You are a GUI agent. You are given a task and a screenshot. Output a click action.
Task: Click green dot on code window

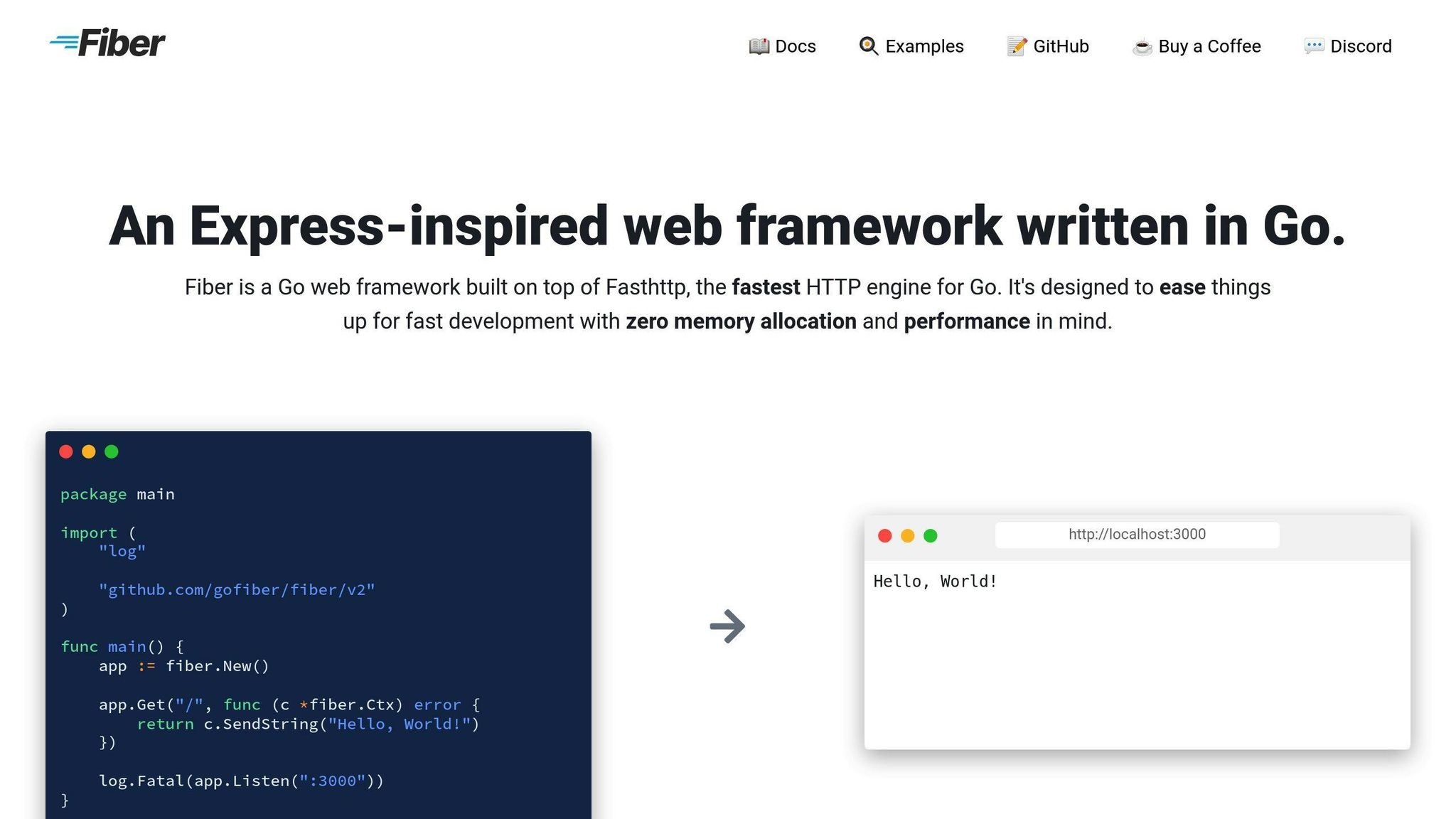click(112, 451)
